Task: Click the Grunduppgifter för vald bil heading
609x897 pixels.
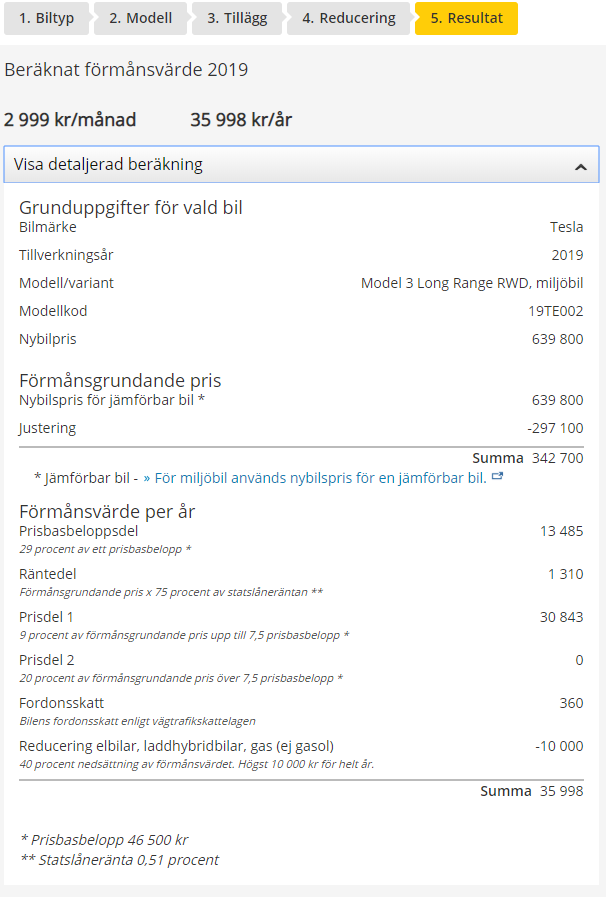Action: pyautogui.click(x=131, y=208)
